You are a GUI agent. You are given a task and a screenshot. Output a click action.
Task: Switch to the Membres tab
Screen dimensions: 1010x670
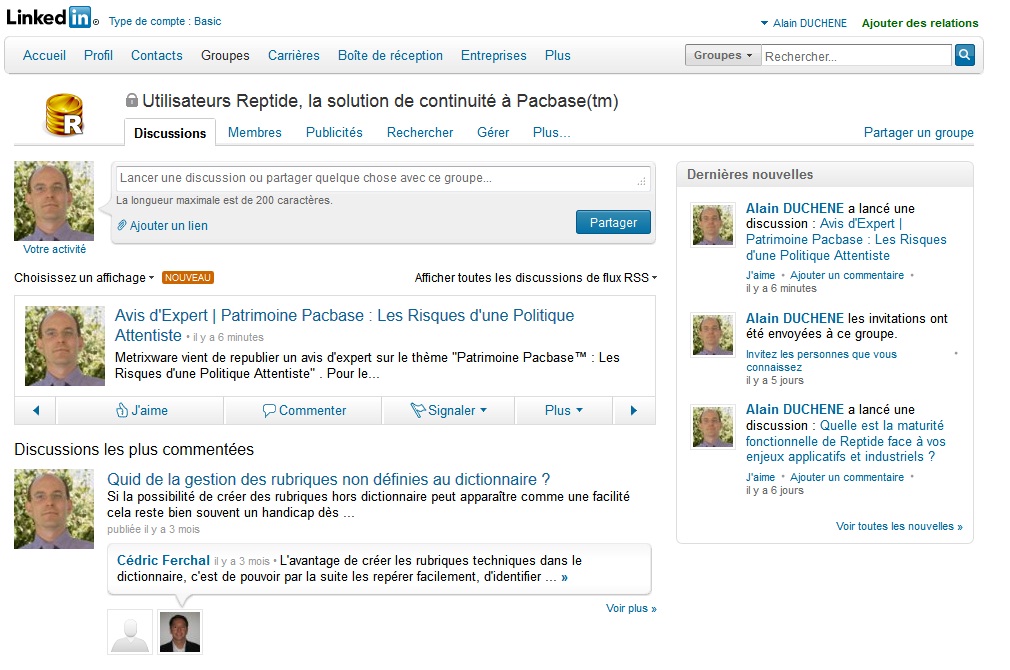[254, 132]
